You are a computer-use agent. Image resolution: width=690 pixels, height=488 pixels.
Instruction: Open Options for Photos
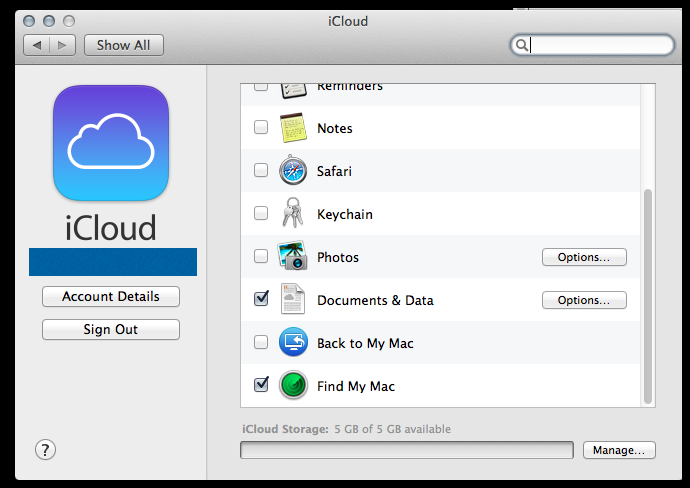584,257
